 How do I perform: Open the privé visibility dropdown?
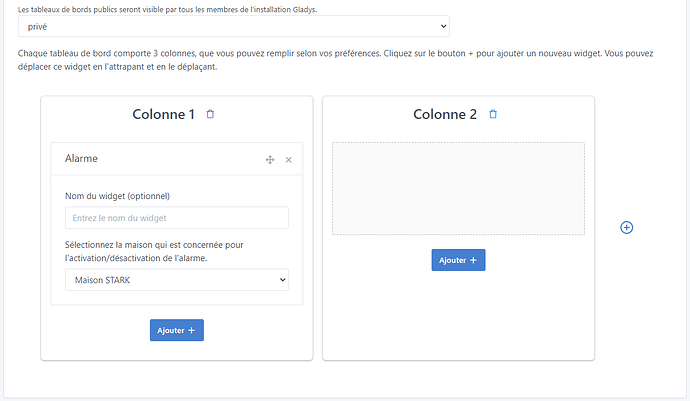(233, 27)
